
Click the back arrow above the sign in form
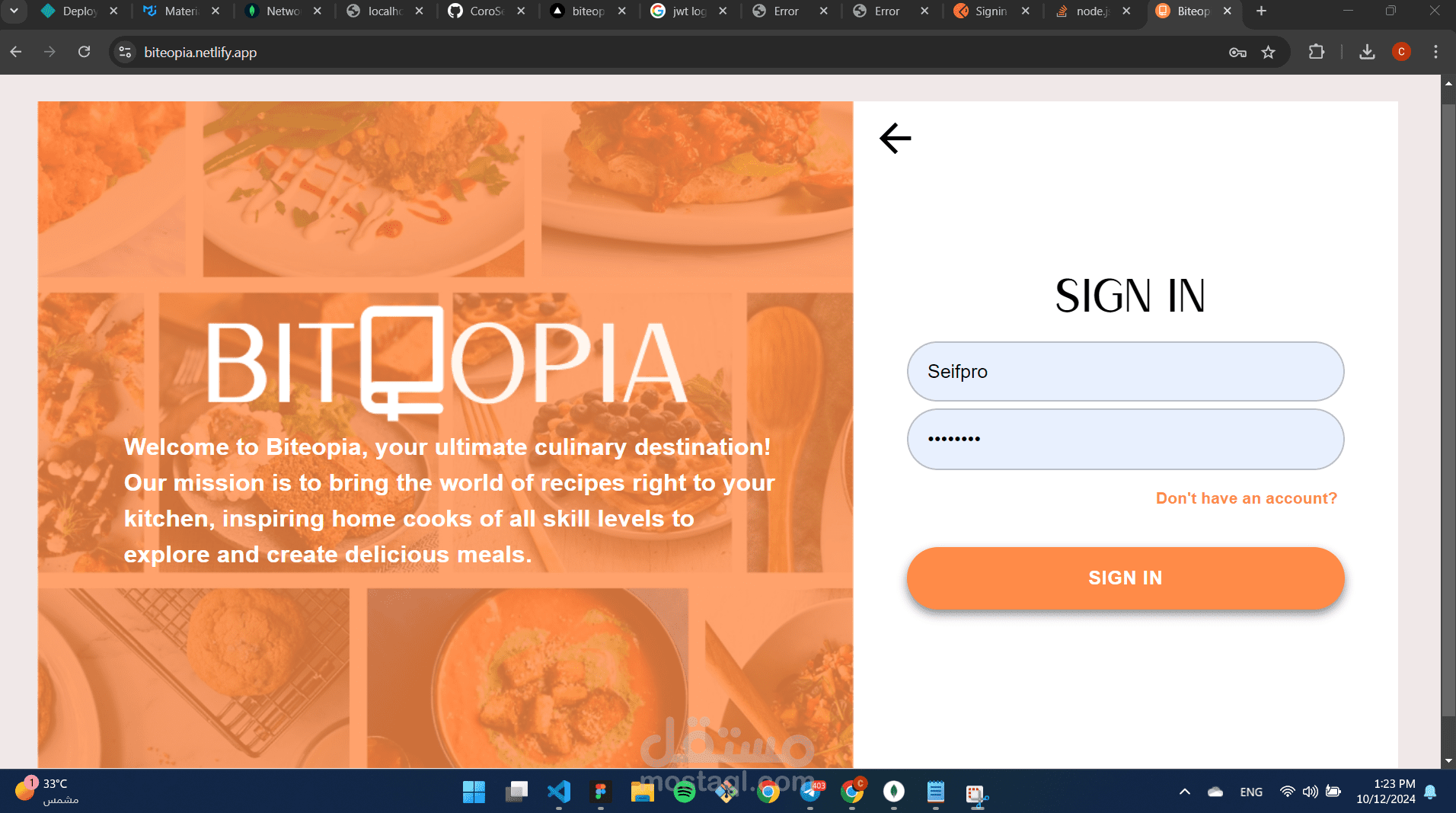click(896, 138)
